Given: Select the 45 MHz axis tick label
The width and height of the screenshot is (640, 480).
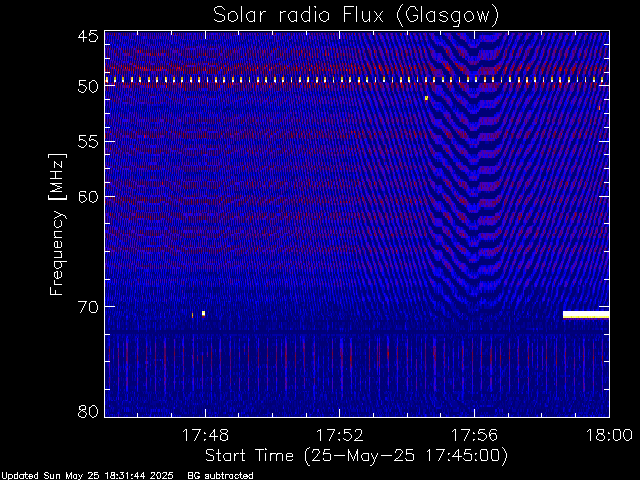Looking at the screenshot, I should (x=88, y=36).
